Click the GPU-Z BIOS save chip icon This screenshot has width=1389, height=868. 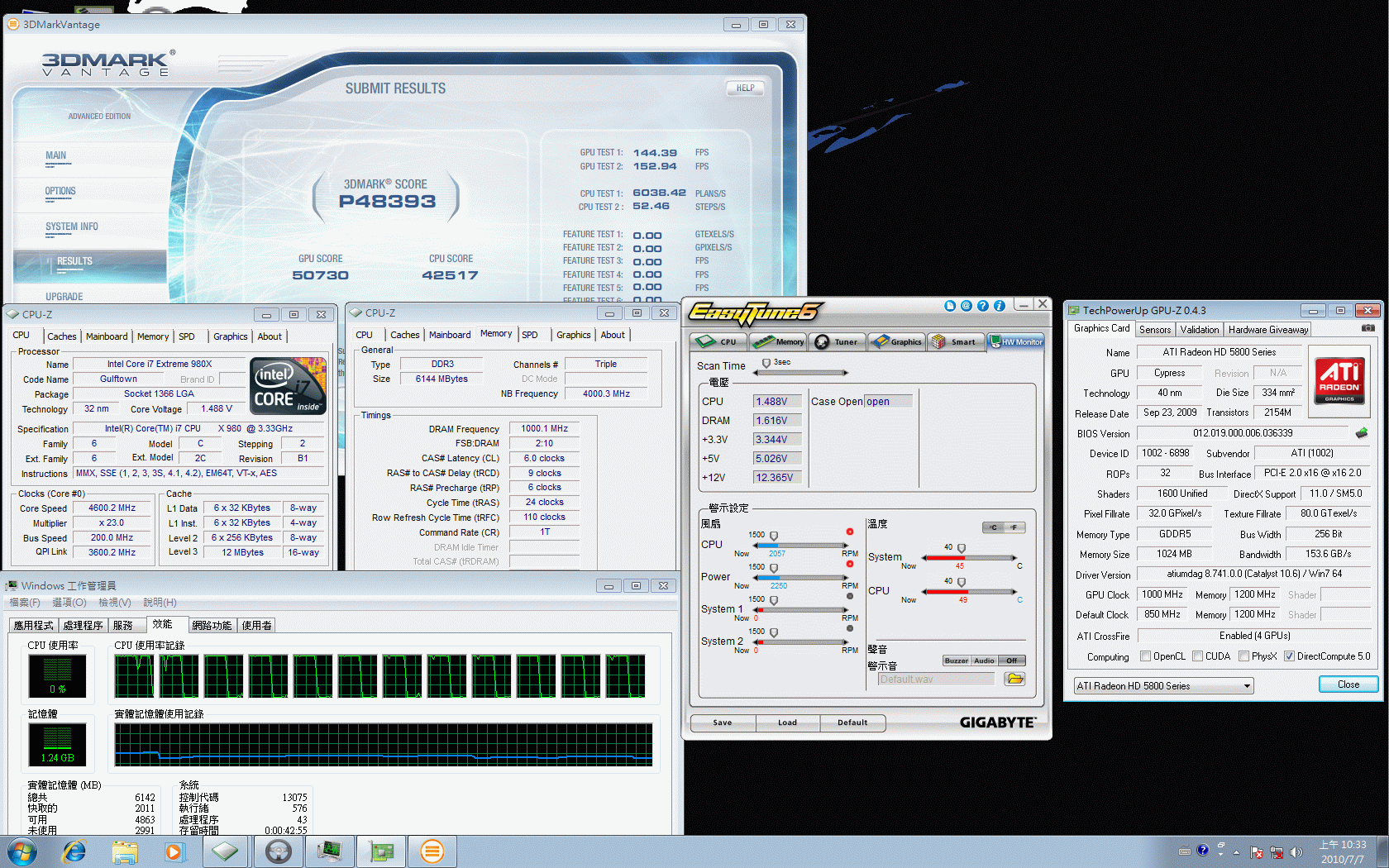click(1362, 432)
